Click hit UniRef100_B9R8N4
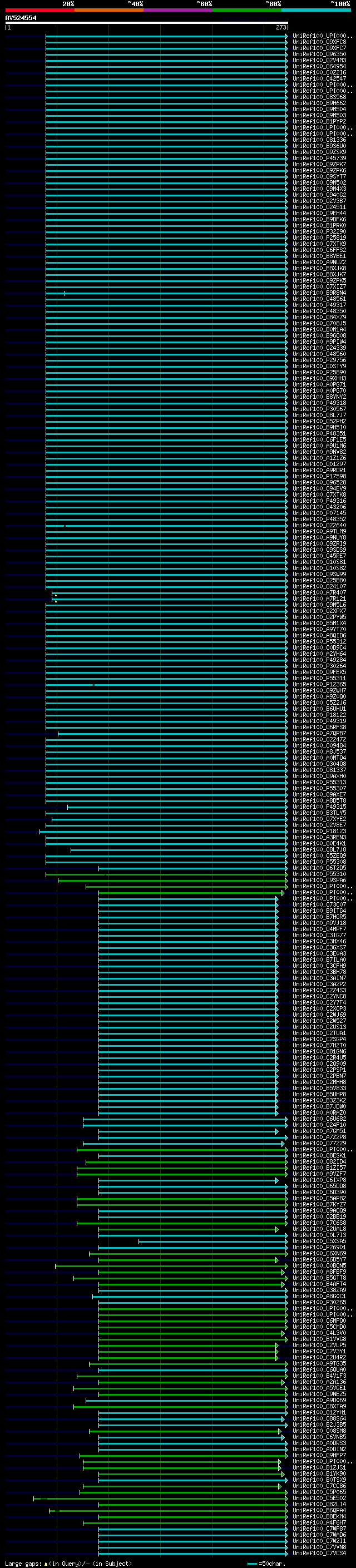 click(x=319, y=293)
